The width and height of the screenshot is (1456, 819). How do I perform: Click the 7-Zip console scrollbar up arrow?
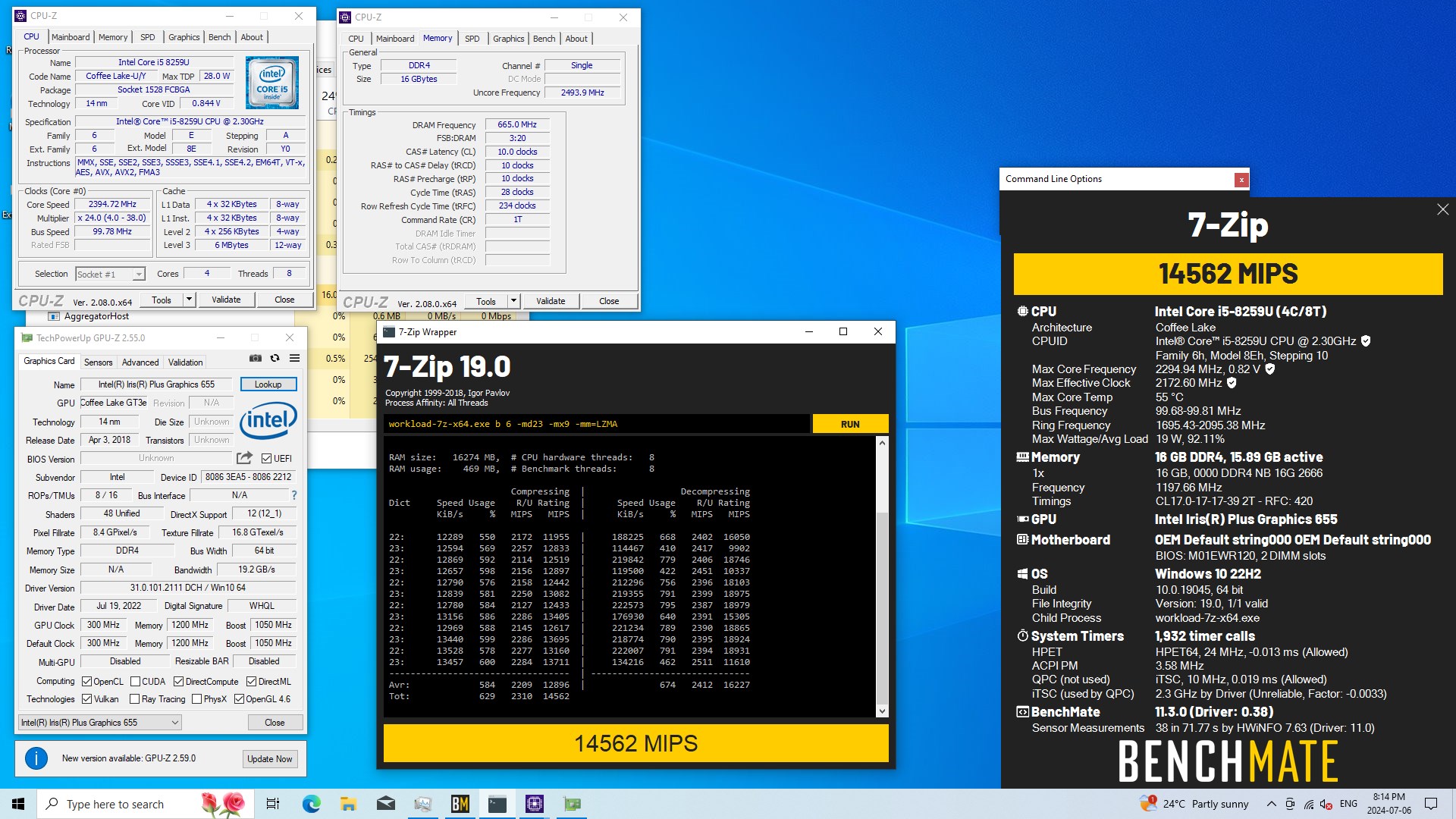[882, 443]
